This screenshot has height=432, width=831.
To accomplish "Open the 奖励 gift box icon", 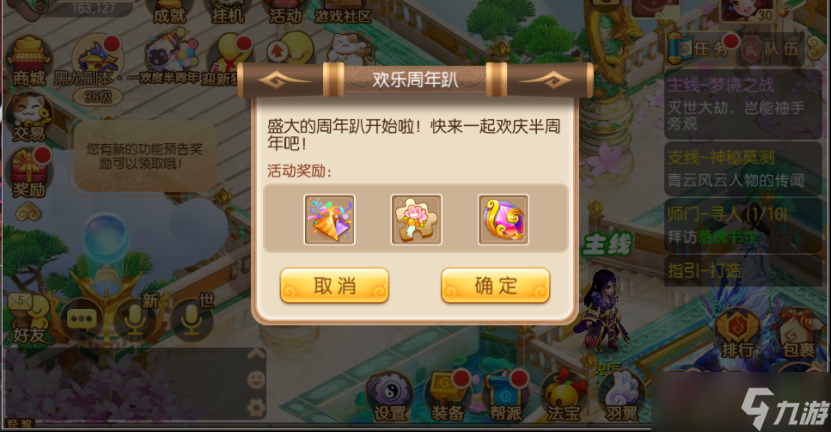I will point(29,173).
